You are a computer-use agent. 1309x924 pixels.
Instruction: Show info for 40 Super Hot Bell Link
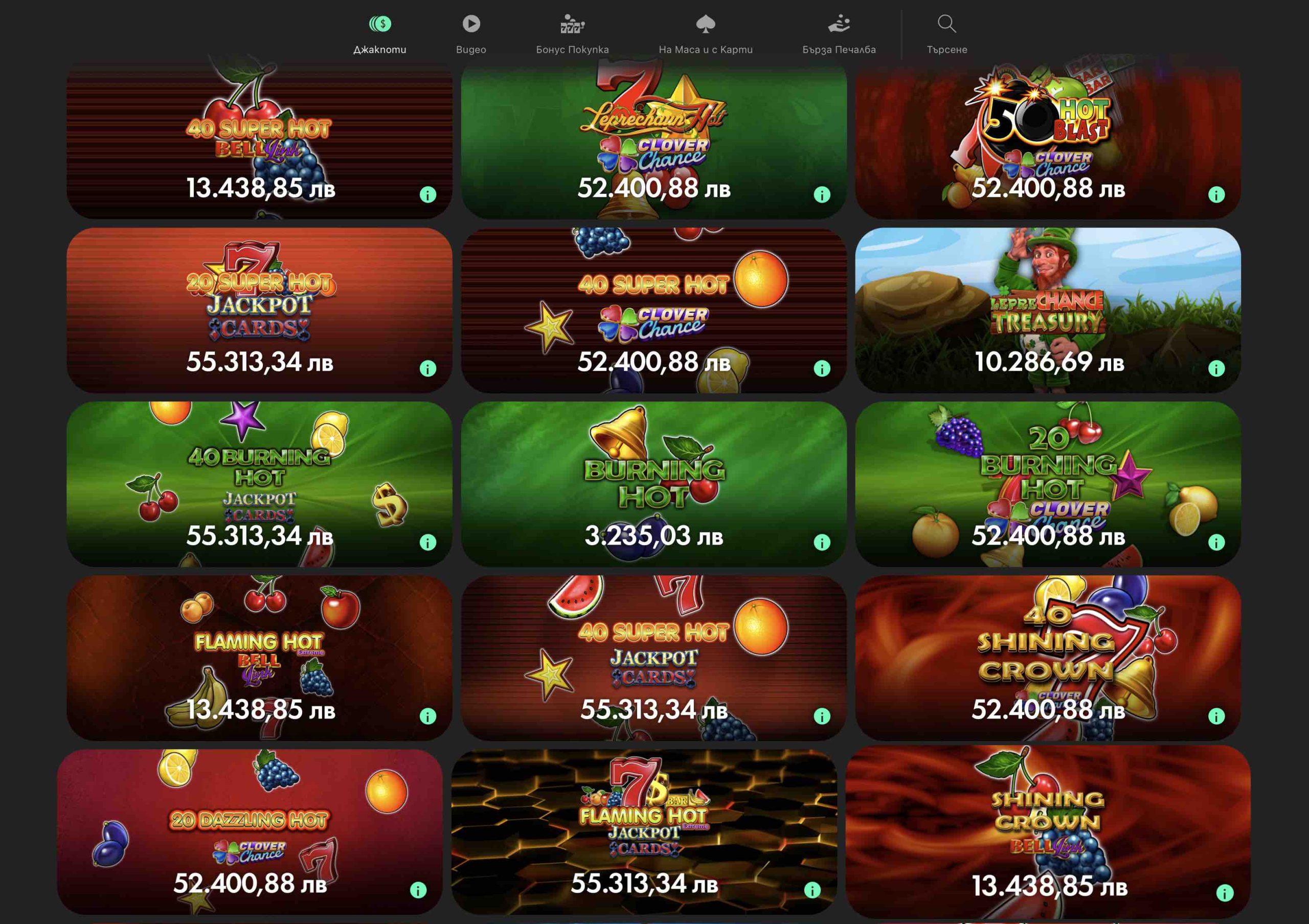[x=427, y=195]
